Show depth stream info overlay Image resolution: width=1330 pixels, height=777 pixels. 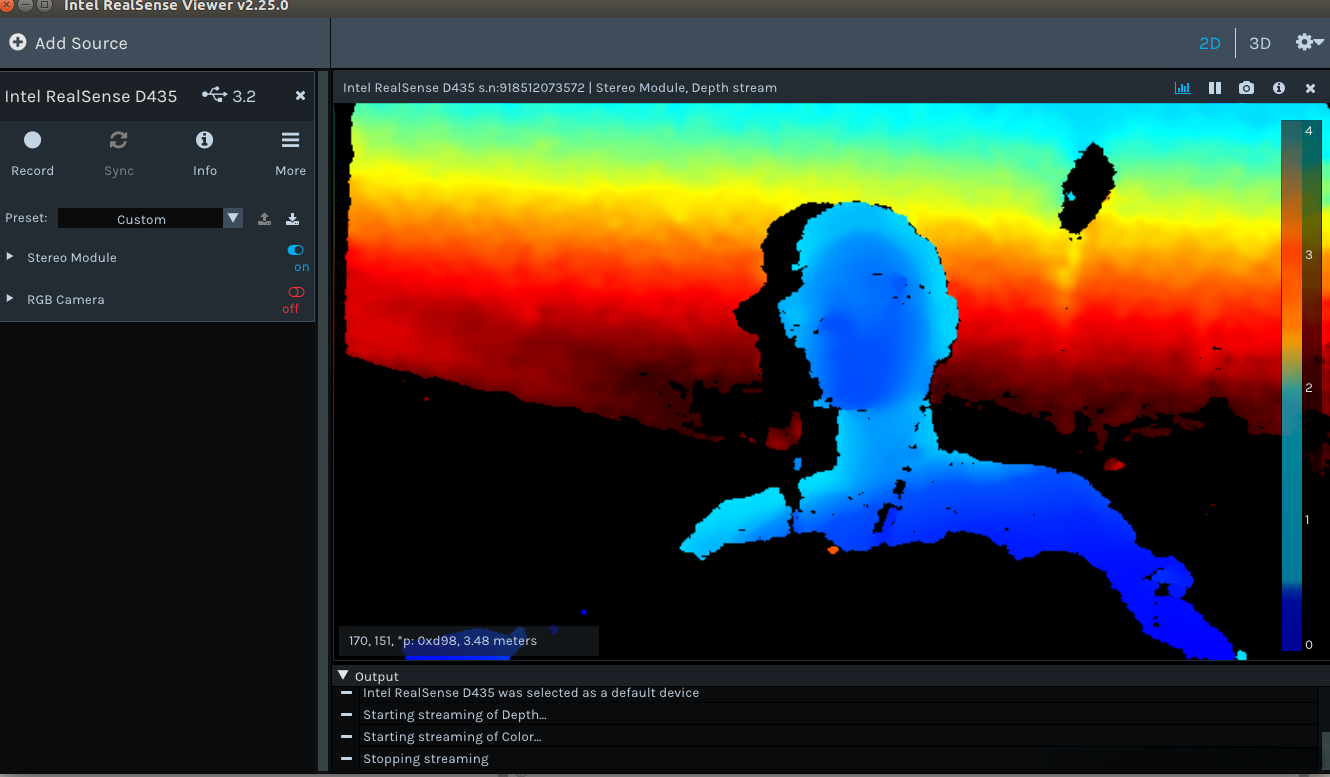point(1278,88)
